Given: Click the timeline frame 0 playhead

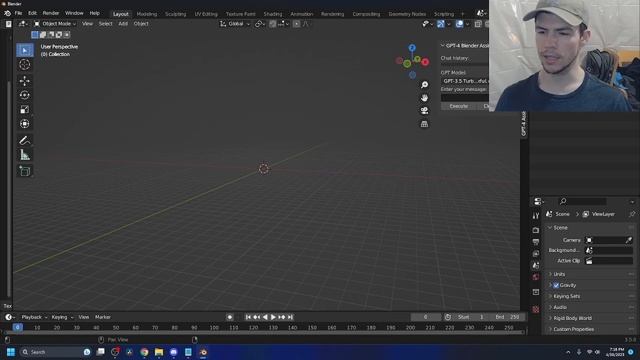Looking at the screenshot, I should [18, 327].
